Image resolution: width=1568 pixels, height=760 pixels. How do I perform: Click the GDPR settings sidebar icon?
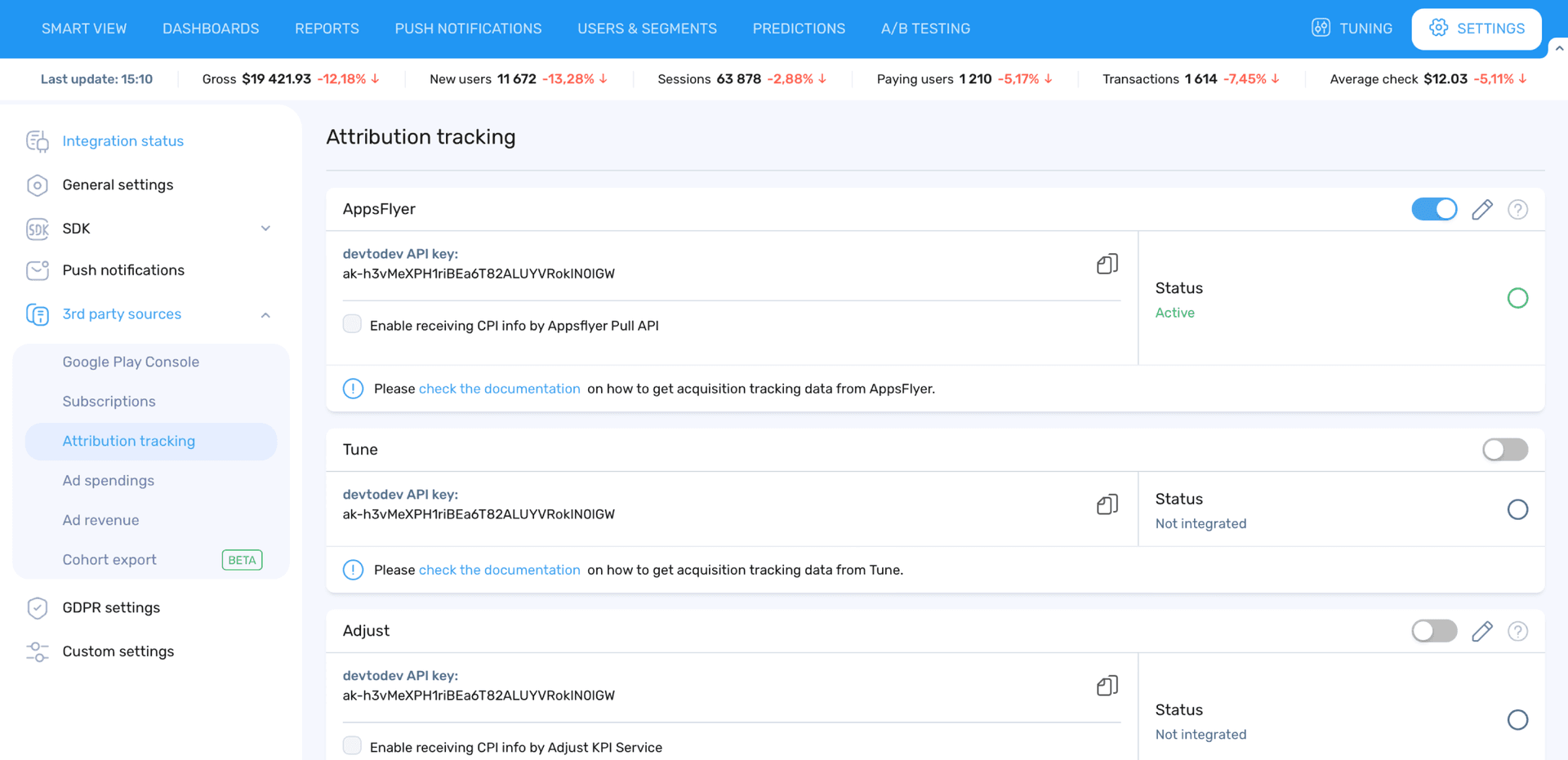[37, 607]
